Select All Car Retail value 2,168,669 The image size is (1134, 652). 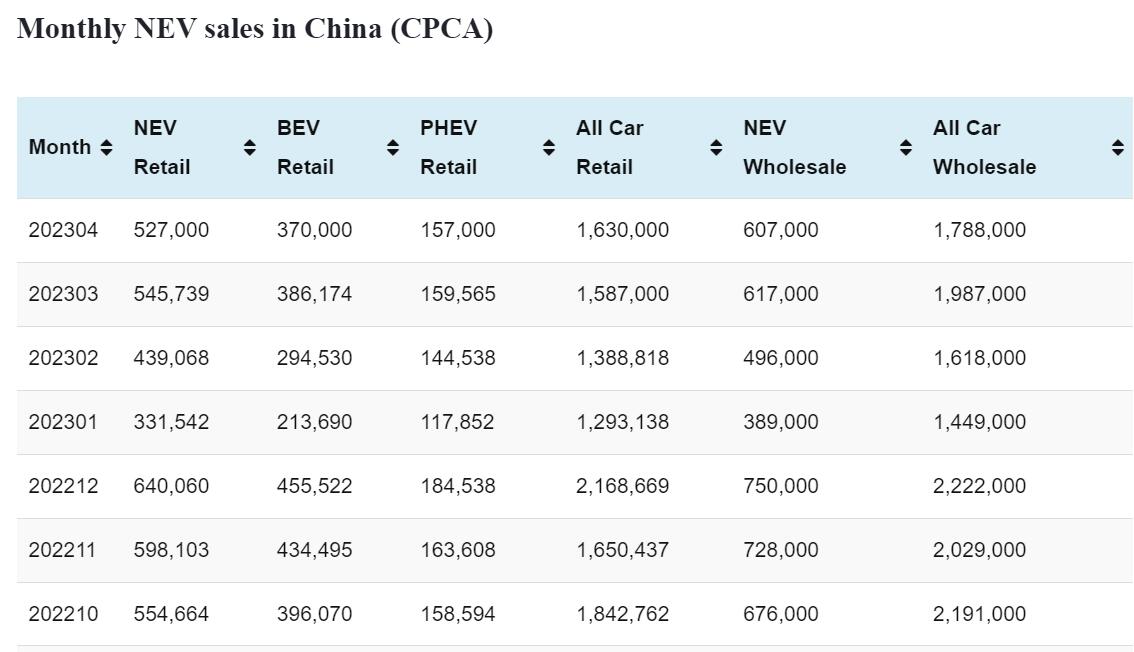[622, 486]
